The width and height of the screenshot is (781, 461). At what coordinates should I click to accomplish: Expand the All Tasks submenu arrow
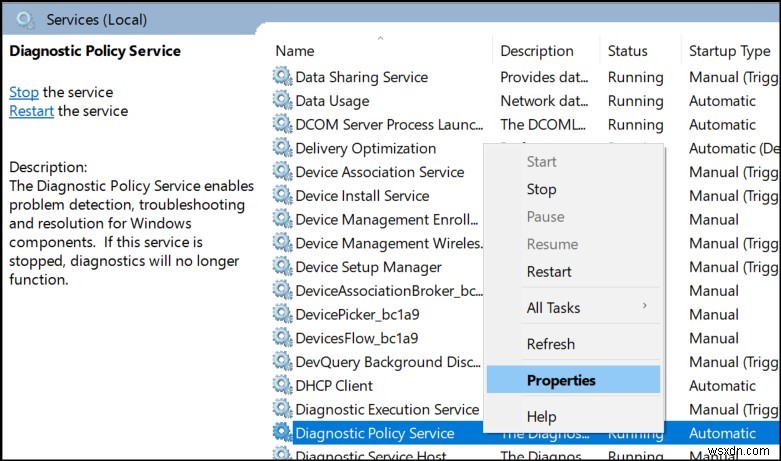click(x=644, y=306)
